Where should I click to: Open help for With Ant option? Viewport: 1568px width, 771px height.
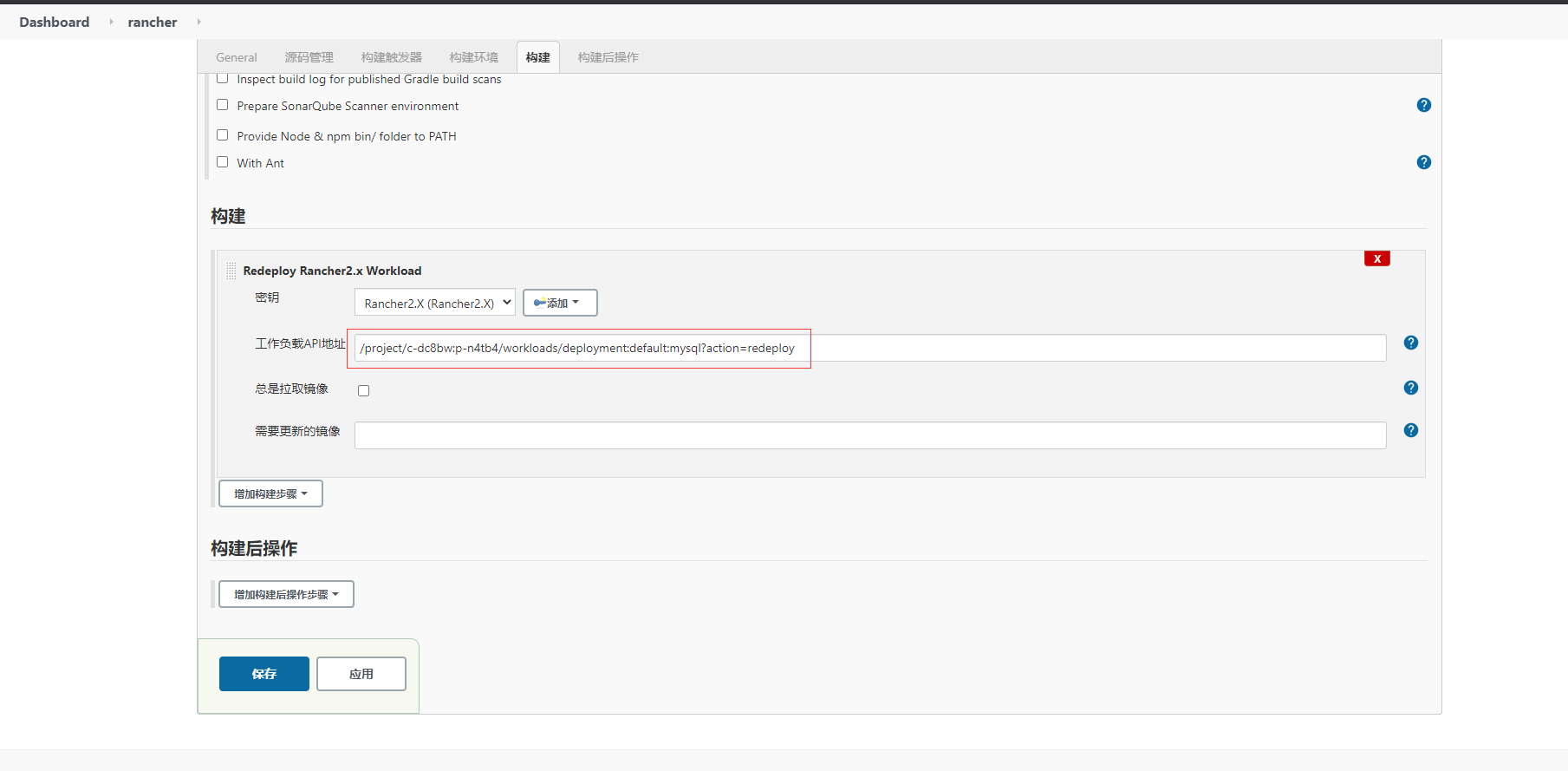point(1423,162)
